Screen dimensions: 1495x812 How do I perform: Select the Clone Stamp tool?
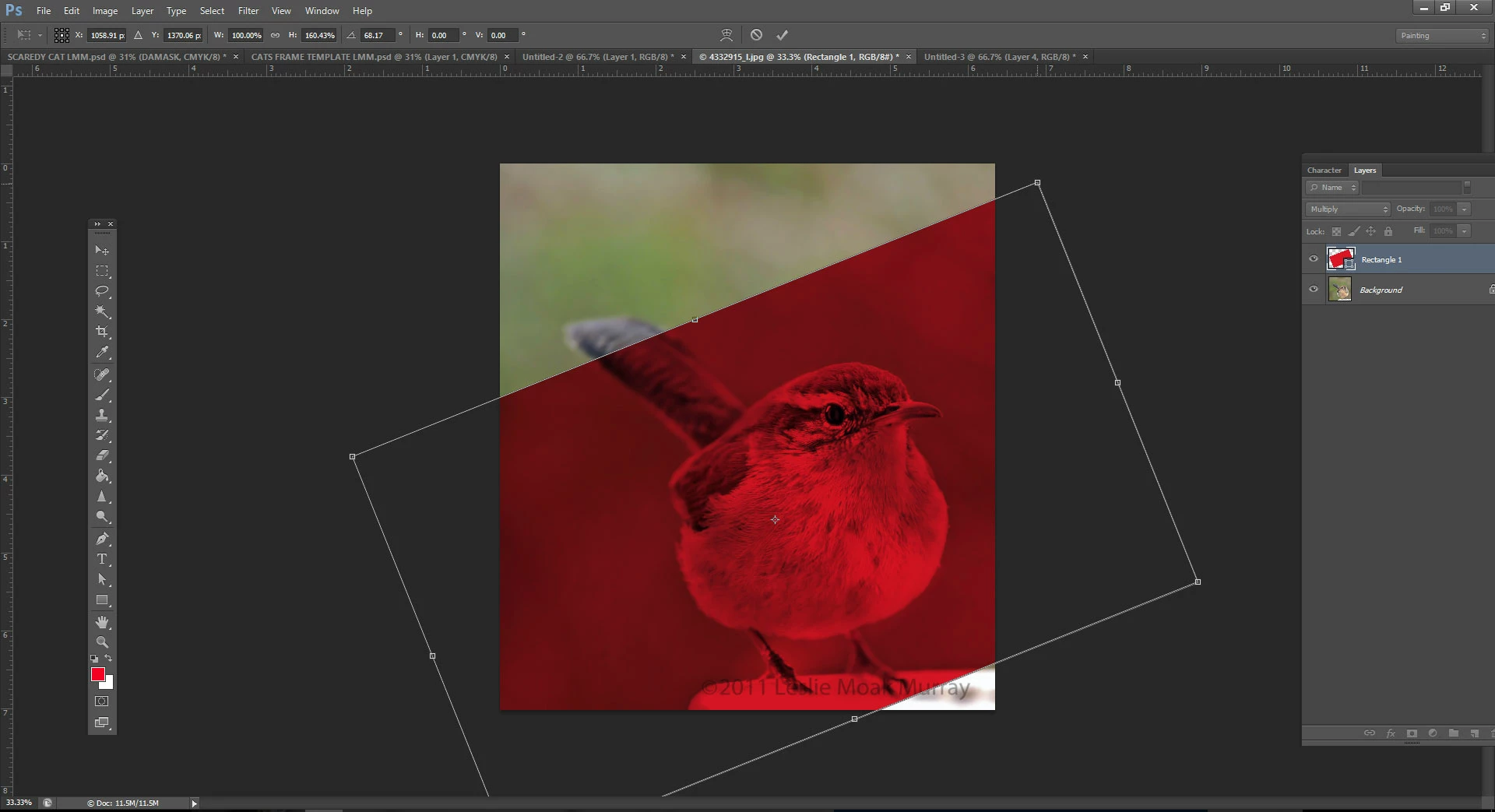tap(102, 415)
